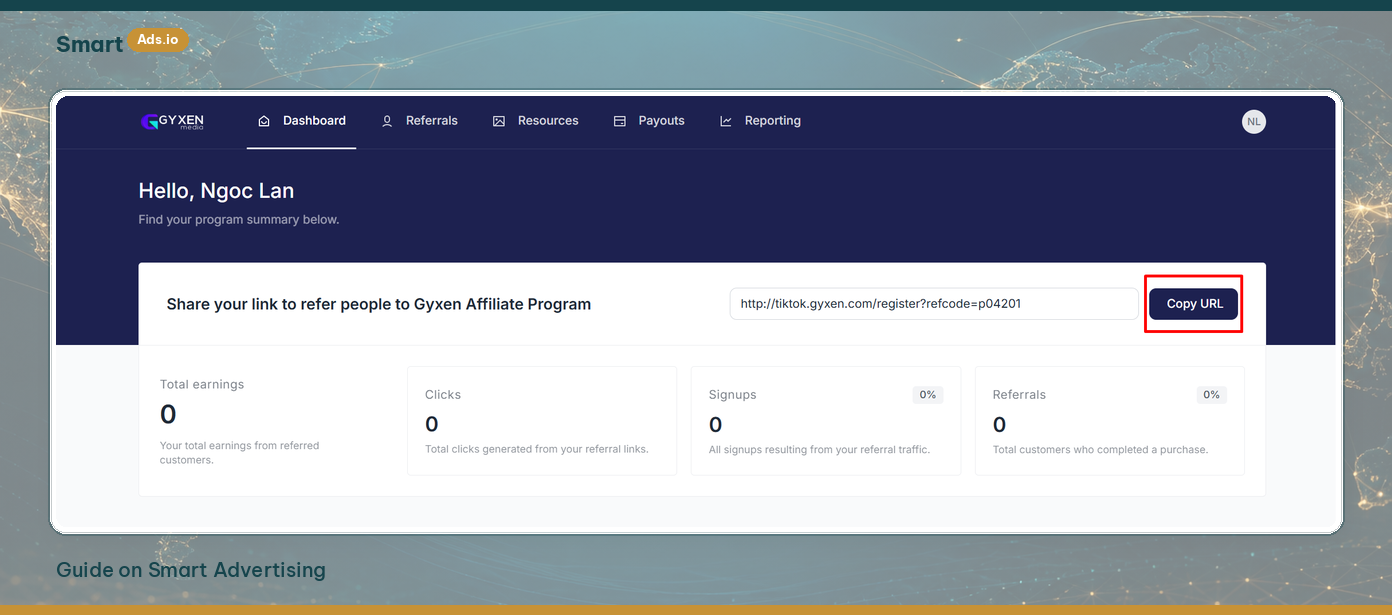The width and height of the screenshot is (1392, 615).
Task: Click the Clicks card value 0
Action: [432, 425]
